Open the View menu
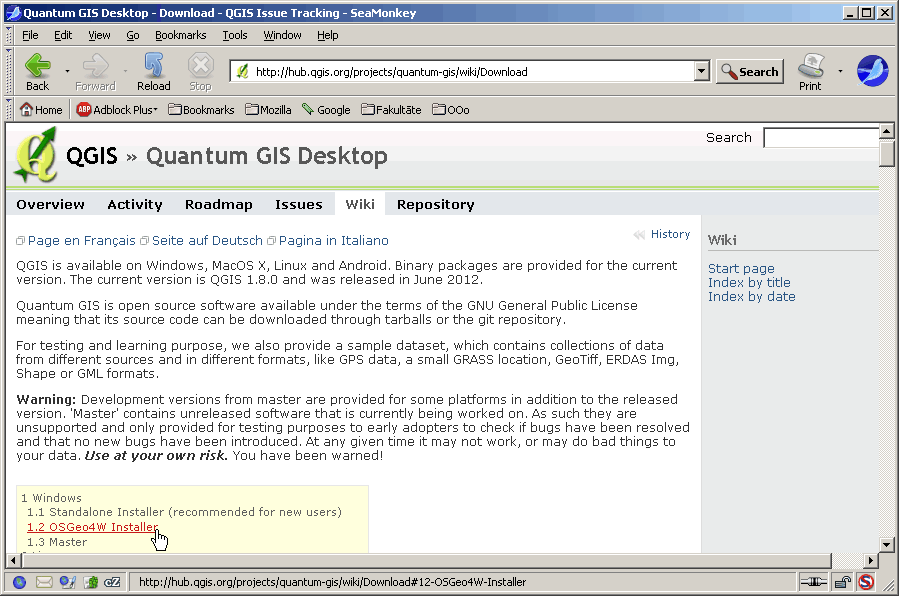899x596 pixels. pyautogui.click(x=99, y=36)
